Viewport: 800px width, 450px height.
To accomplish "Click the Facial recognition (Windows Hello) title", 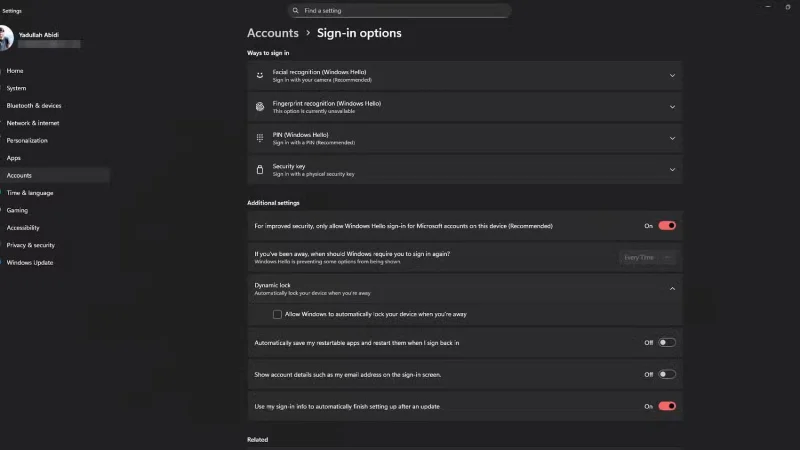I will tap(319, 72).
